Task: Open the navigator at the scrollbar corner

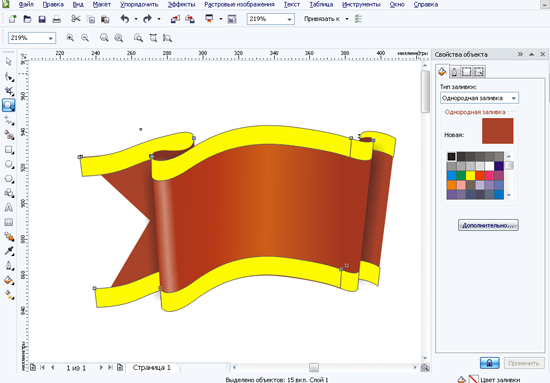Action: pos(425,367)
